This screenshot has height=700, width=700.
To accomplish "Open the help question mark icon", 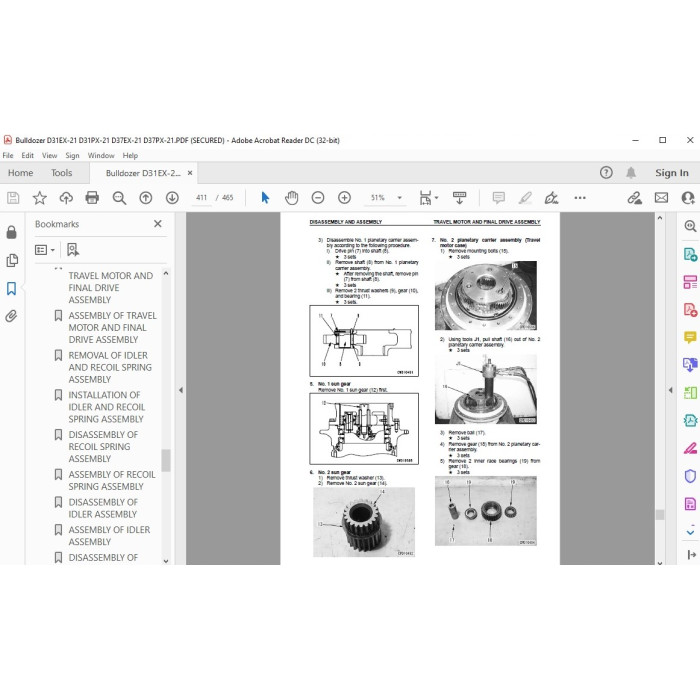I will click(x=606, y=173).
